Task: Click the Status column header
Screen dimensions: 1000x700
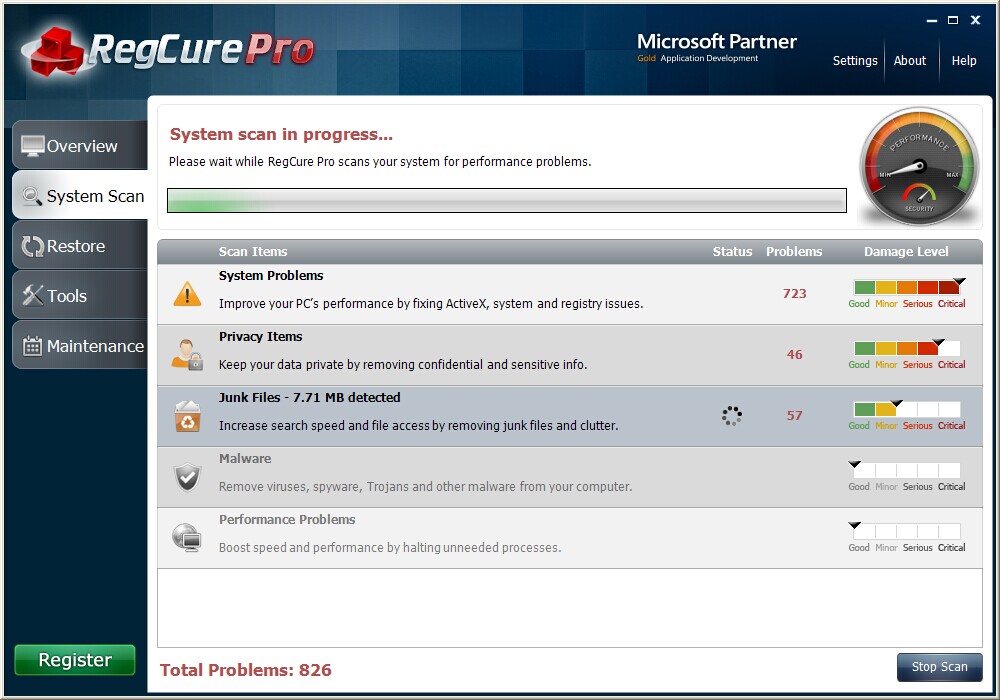Action: 732,252
